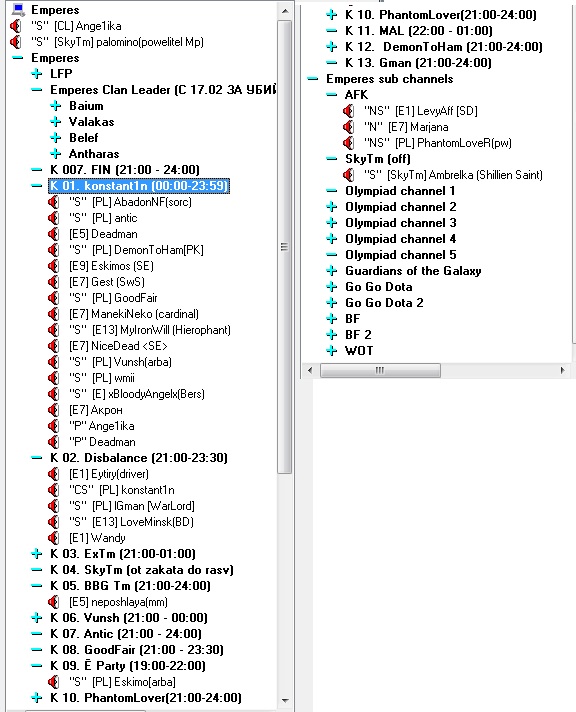The width and height of the screenshot is (576, 712).
Task: Click speaker icon of LoveMinsk(BD)
Action: coord(54,522)
